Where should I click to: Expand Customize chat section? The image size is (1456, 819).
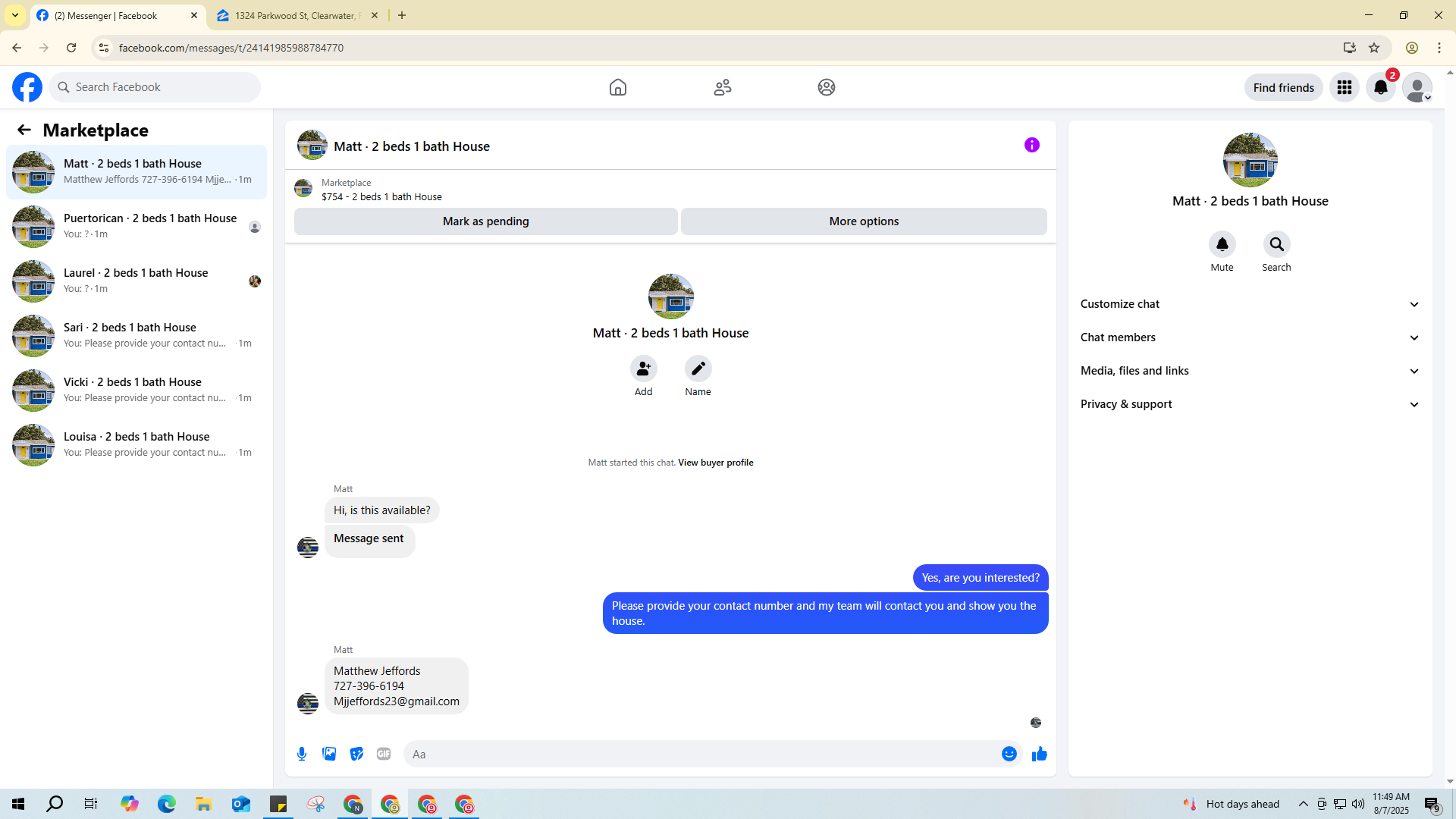[x=1250, y=304]
